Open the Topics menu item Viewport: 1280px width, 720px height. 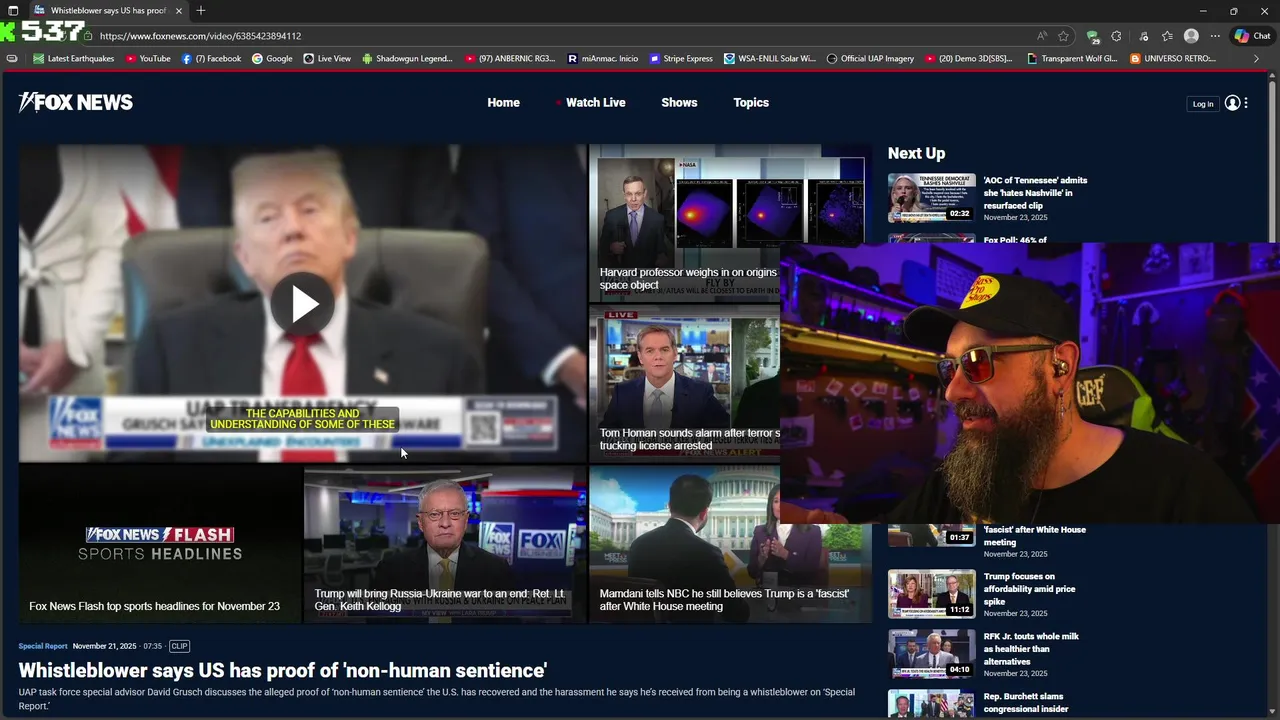point(751,102)
